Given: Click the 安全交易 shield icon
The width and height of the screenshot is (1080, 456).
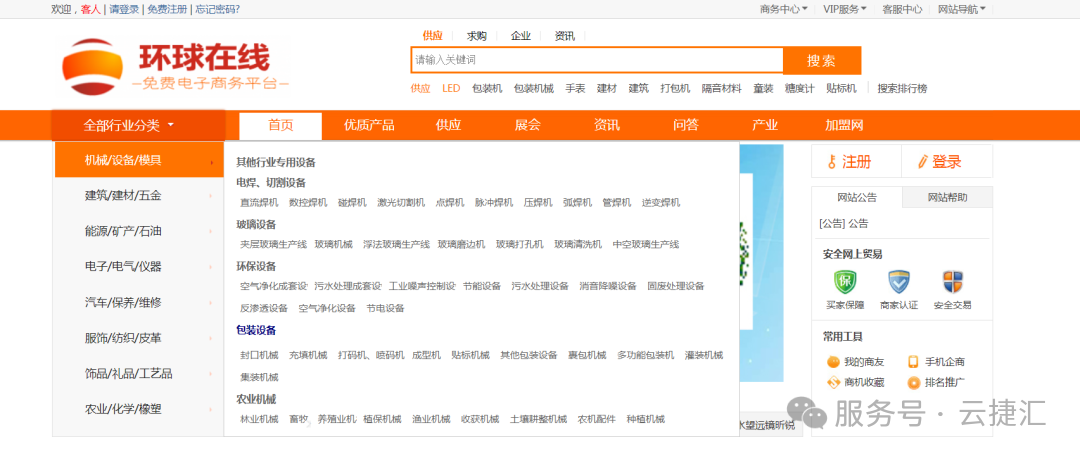Looking at the screenshot, I should (x=952, y=282).
